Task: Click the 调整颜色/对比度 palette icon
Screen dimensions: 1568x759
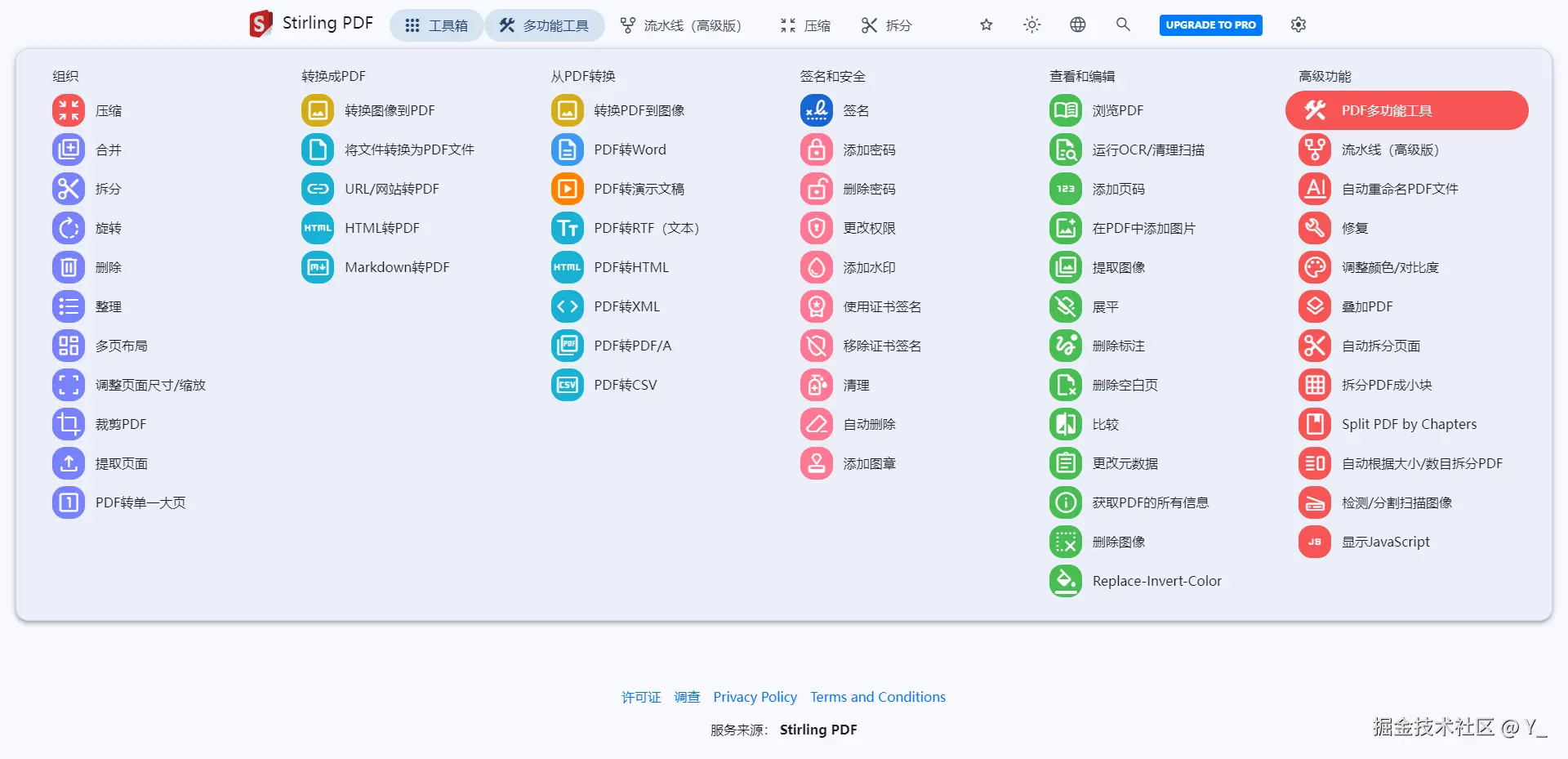Action: tap(1315, 267)
